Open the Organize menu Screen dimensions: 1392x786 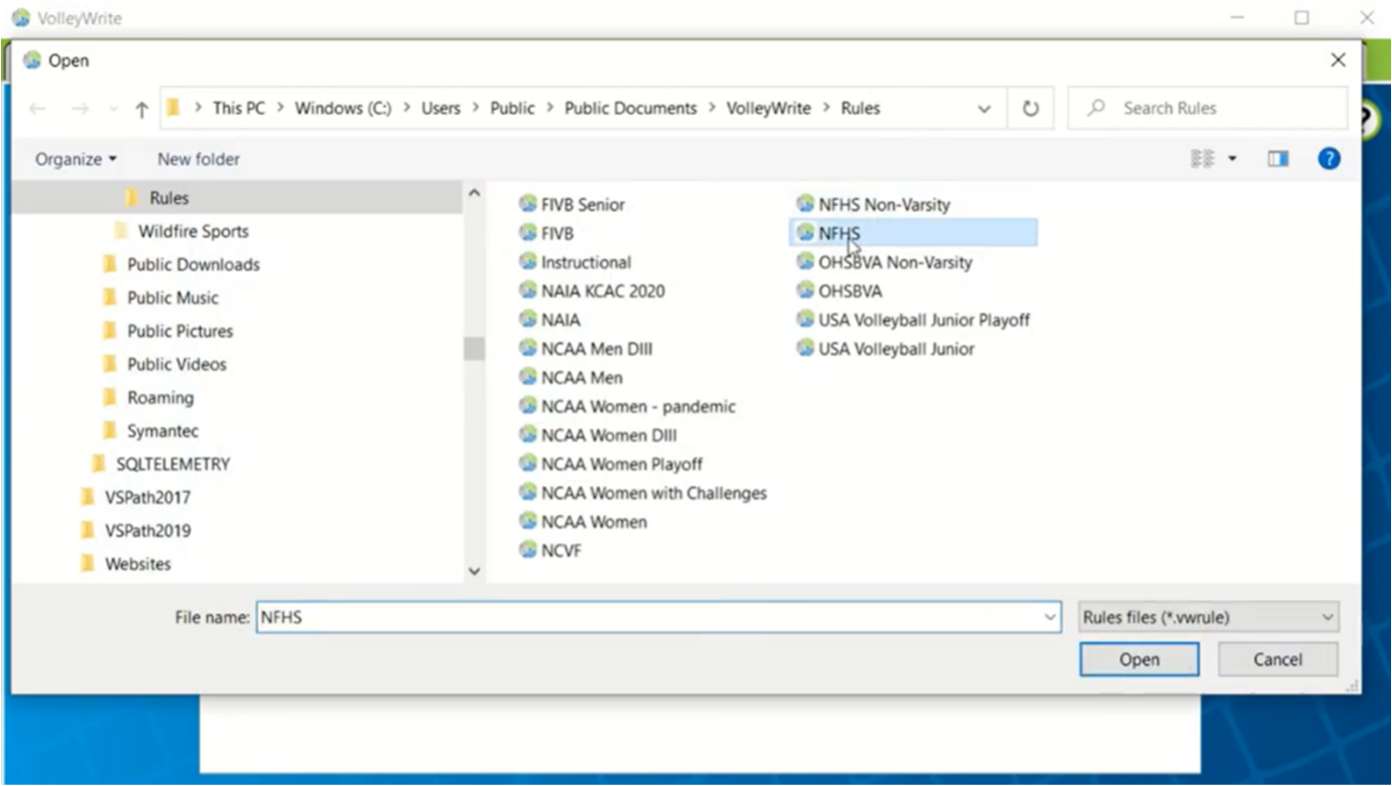point(76,159)
